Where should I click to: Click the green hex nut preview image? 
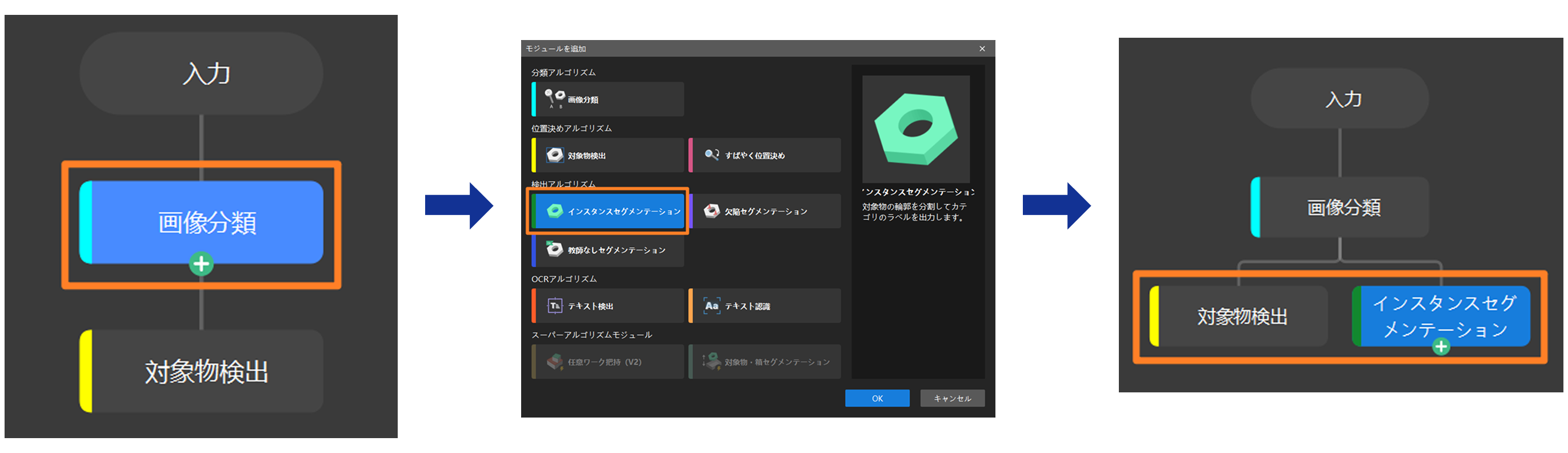click(x=916, y=129)
